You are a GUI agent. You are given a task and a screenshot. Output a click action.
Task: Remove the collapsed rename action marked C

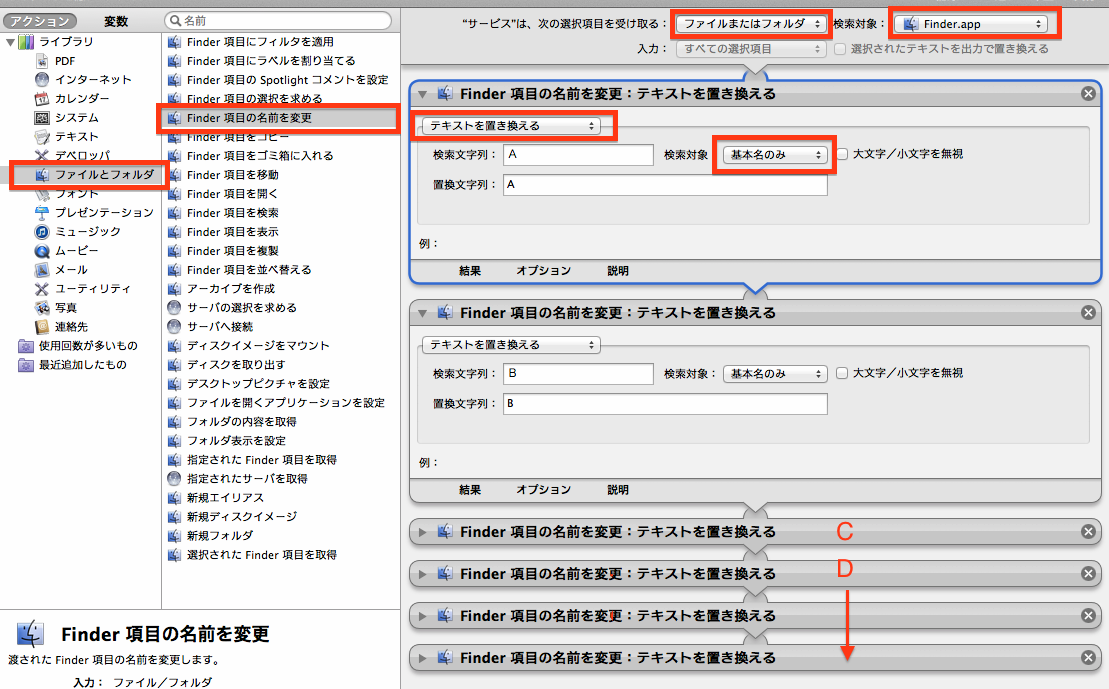[1088, 531]
